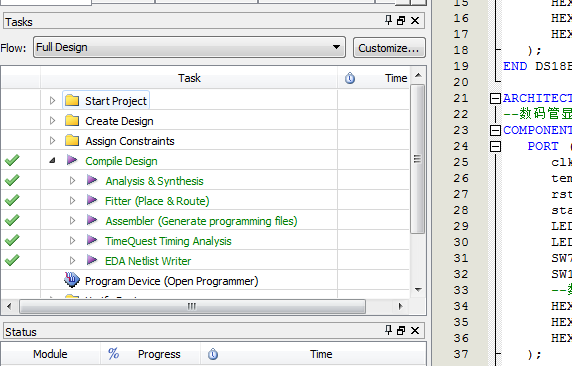Click green checkmark beside Assembler

(x=12, y=220)
